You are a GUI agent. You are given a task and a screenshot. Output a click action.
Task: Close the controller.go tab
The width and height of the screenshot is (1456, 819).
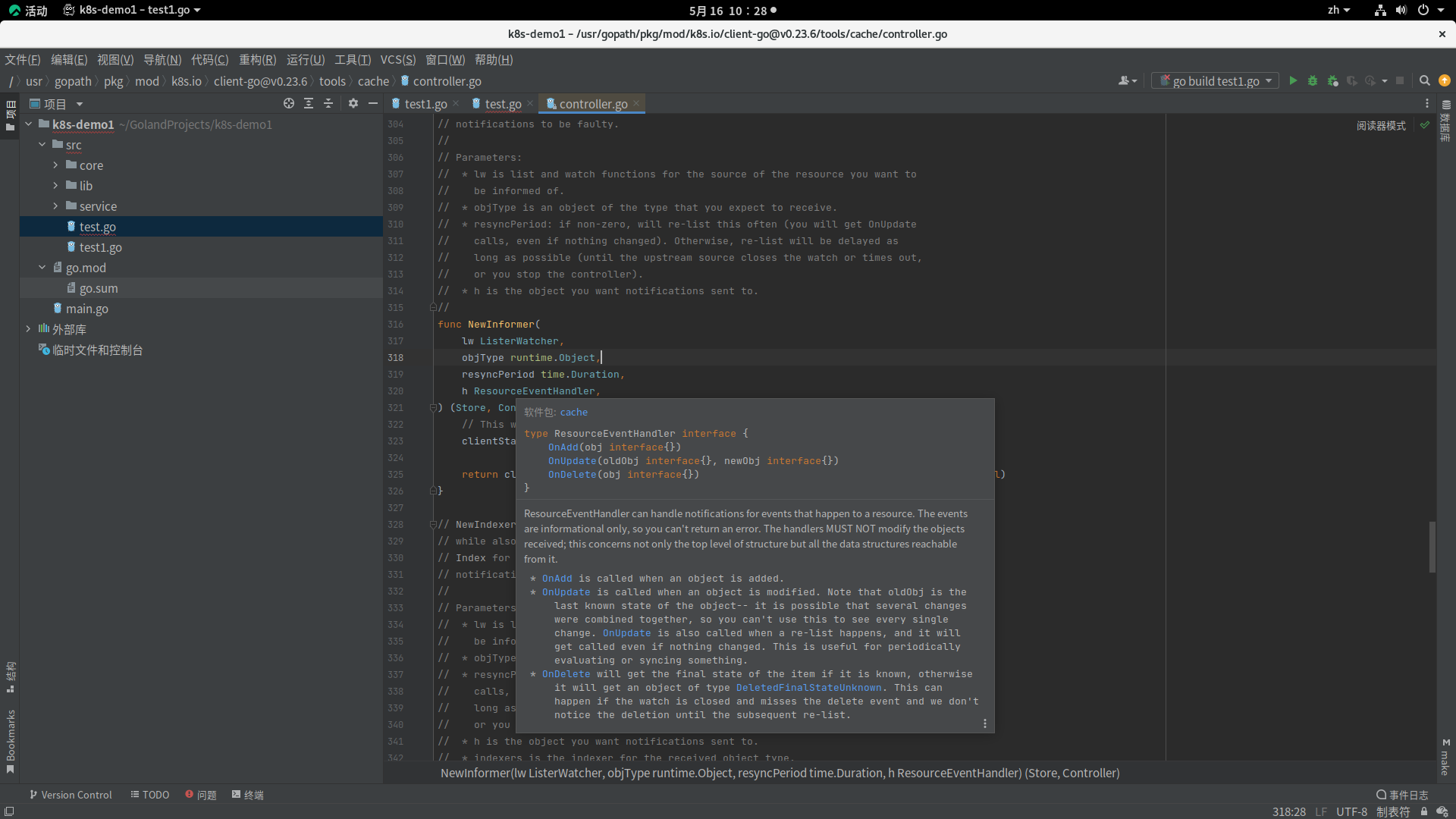[636, 103]
